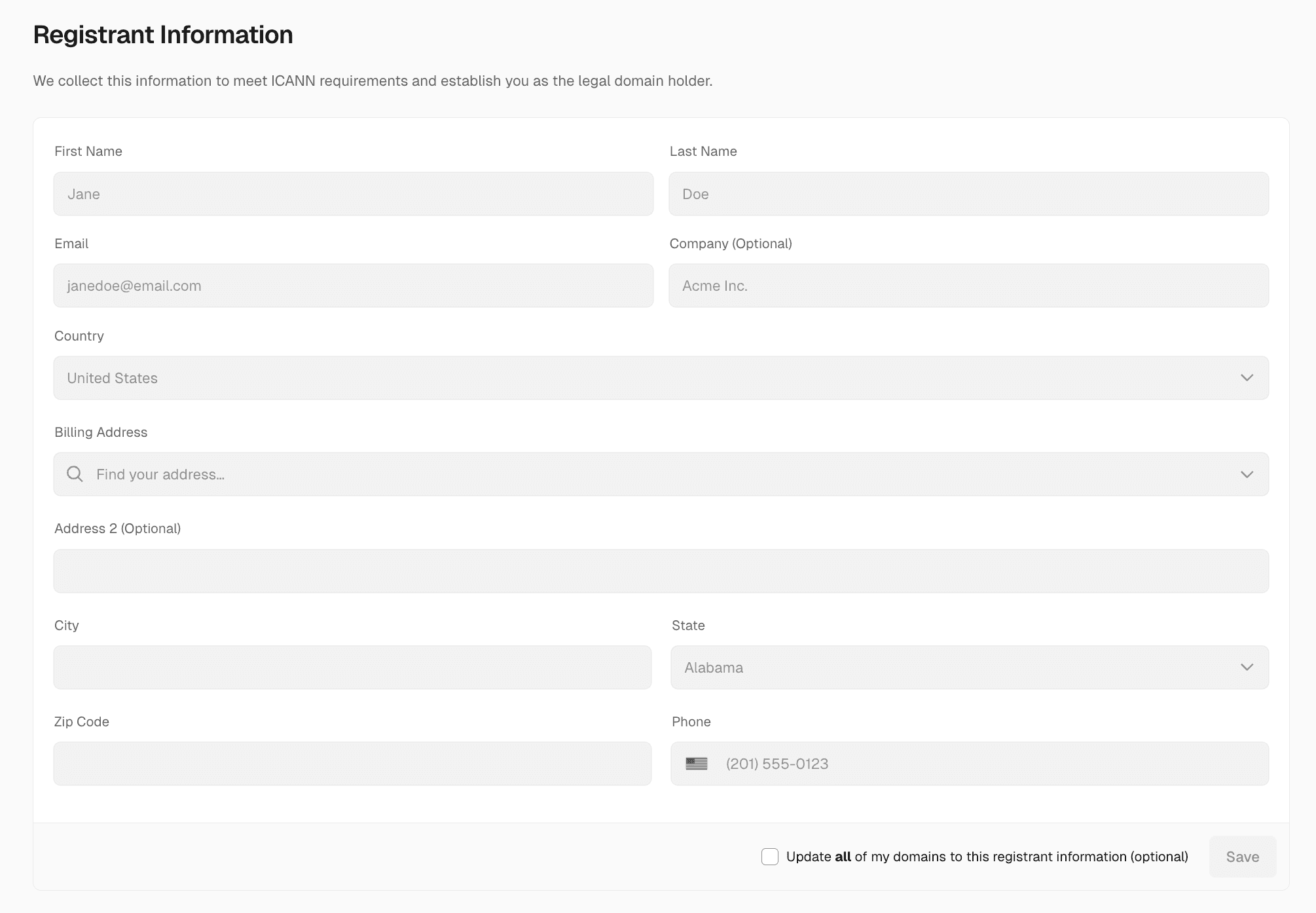Click the Last Name field containing Doe
Viewport: 1316px width, 913px height.
[x=969, y=193]
